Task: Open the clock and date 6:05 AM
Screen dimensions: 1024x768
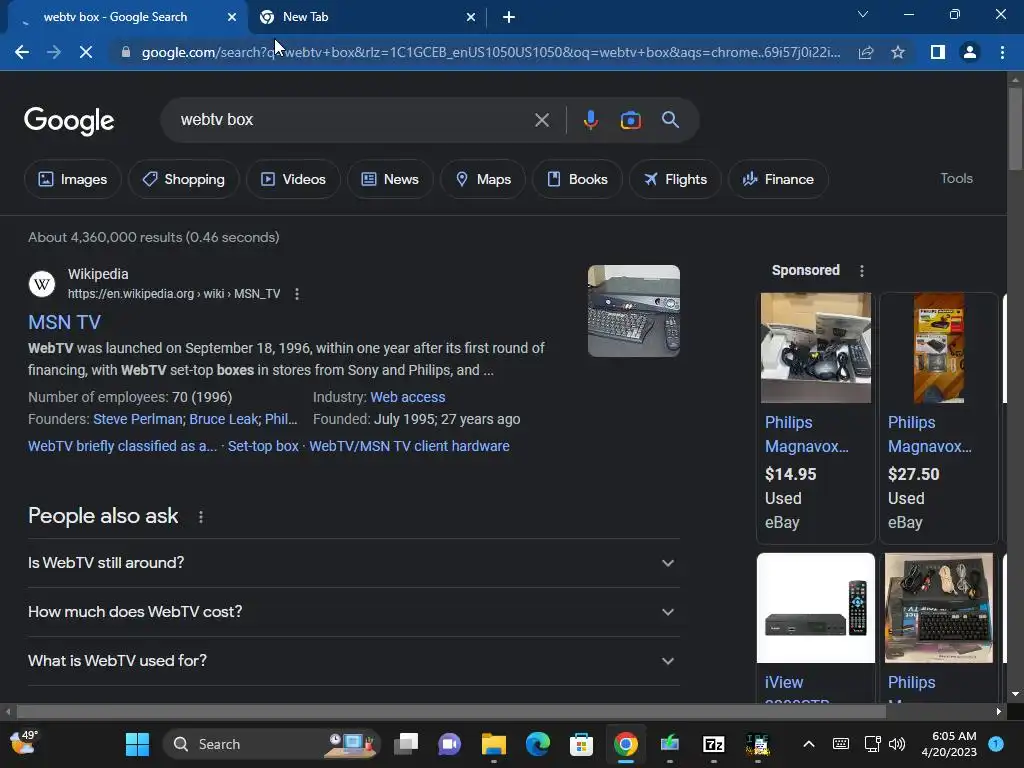Action: pos(950,744)
